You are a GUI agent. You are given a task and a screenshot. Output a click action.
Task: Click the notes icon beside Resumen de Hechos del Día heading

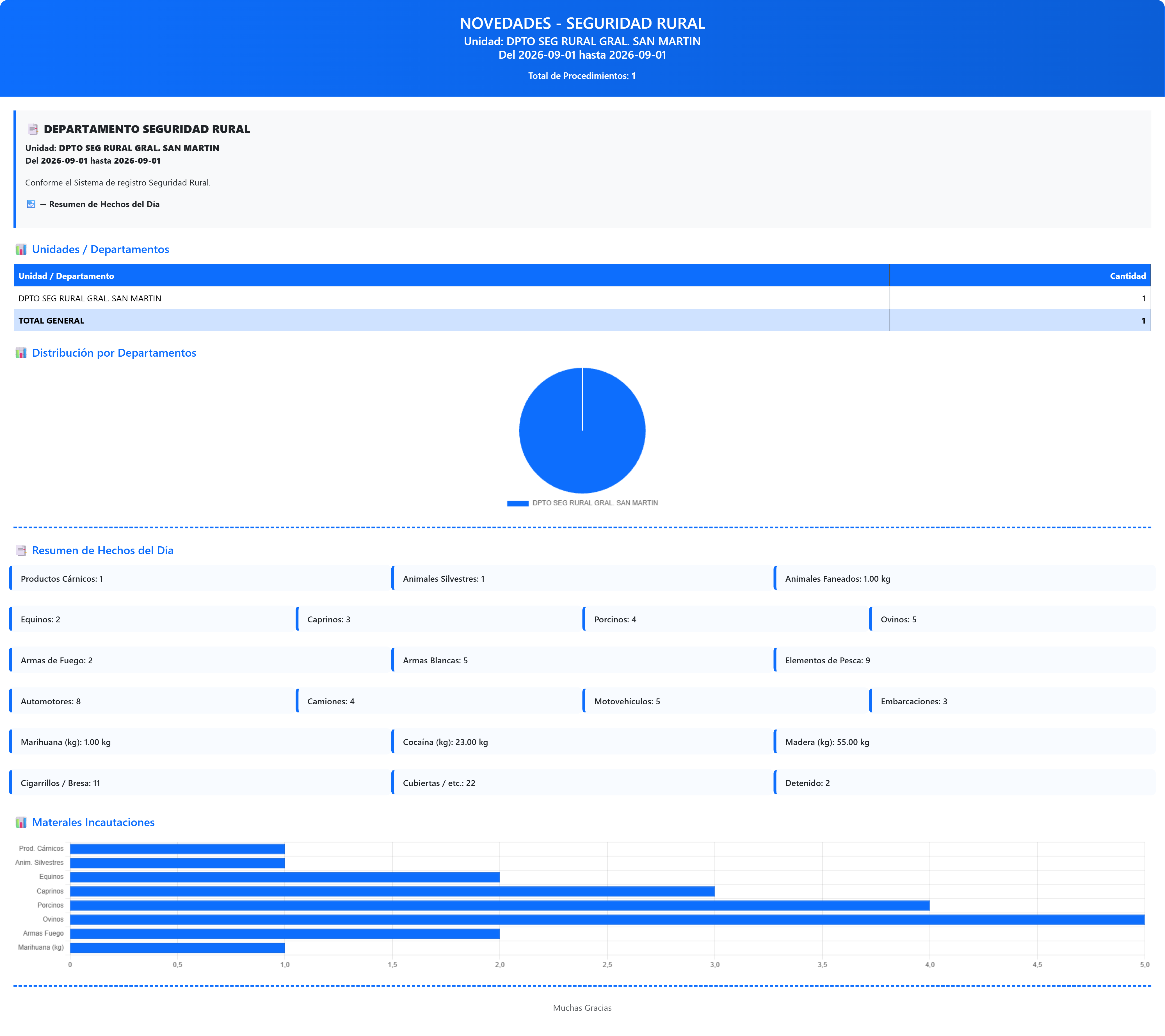coord(21,551)
